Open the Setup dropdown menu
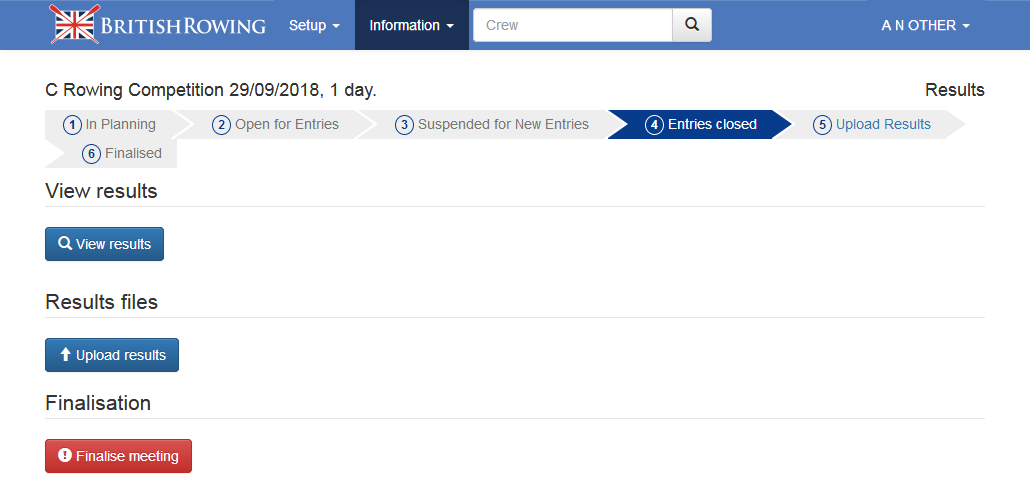Viewport: 1030px width, 504px height. pos(314,25)
